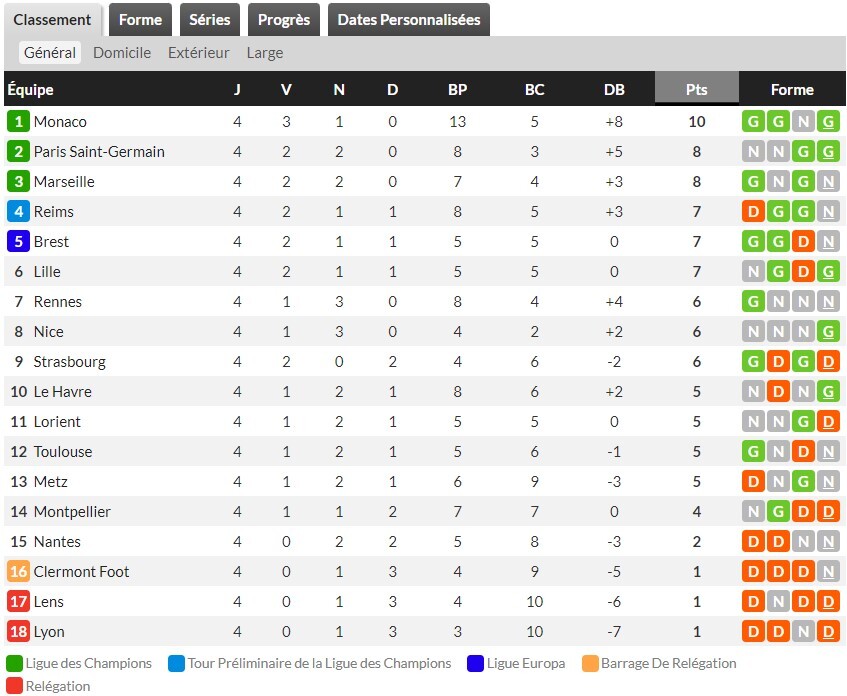This screenshot has height=696, width=847.
Task: Sort table by Pts column header
Action: tap(696, 90)
